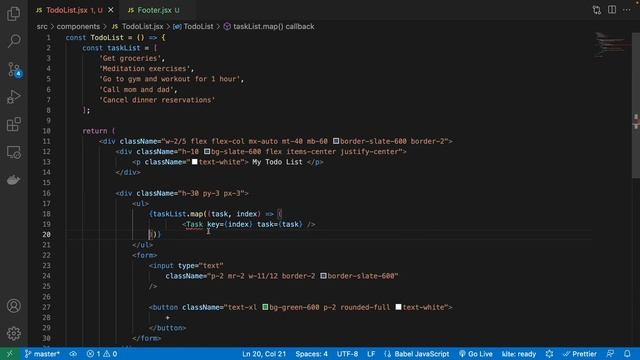
Task: Open border-slate-600 swatch on line 11
Action: point(336,141)
